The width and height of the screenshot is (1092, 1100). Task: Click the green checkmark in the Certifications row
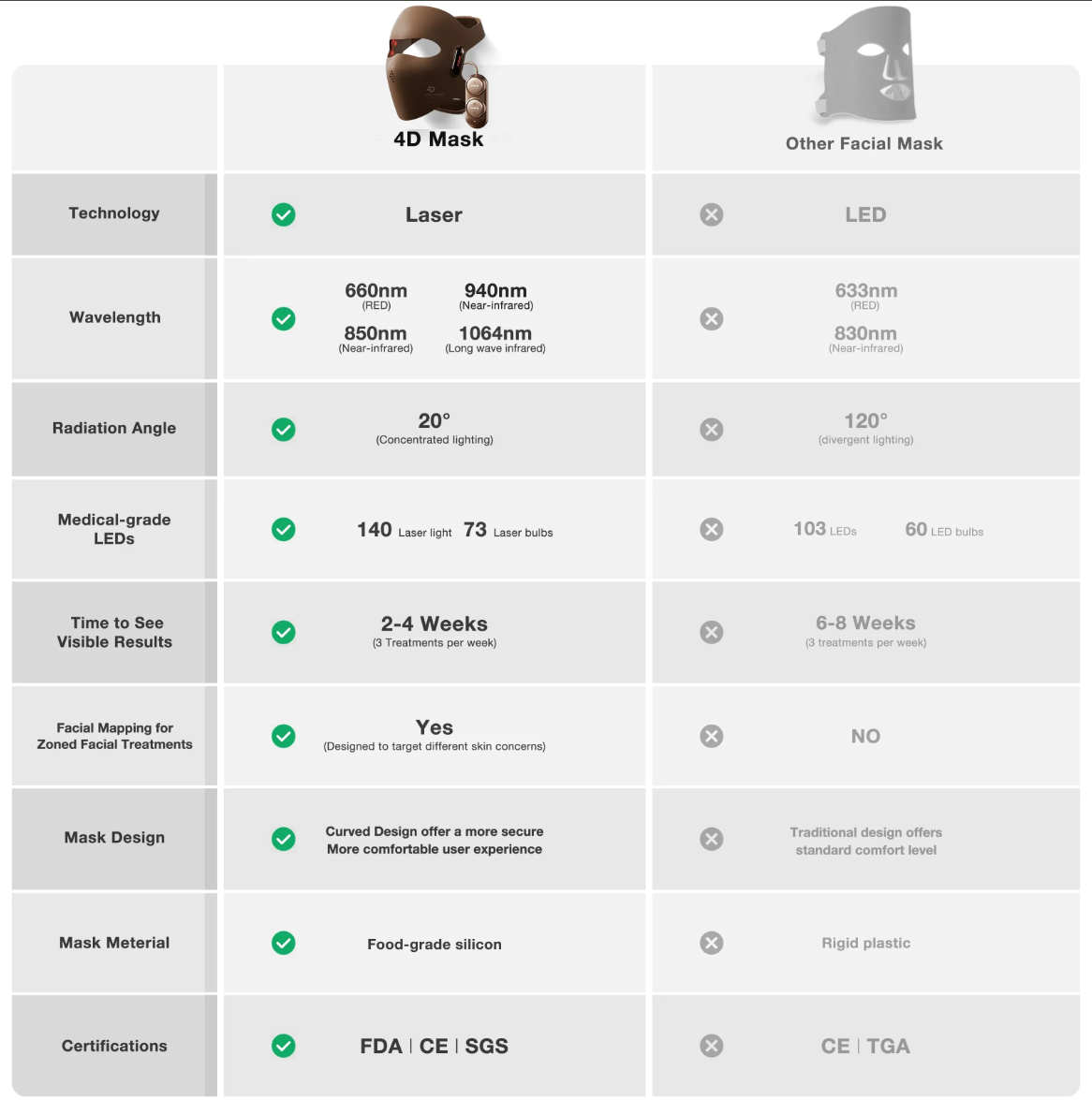coord(284,1046)
